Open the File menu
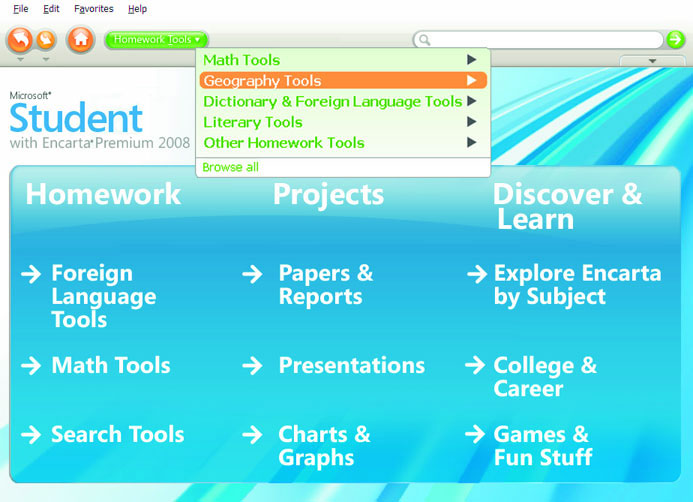Screen dimensions: 693x502 point(20,9)
